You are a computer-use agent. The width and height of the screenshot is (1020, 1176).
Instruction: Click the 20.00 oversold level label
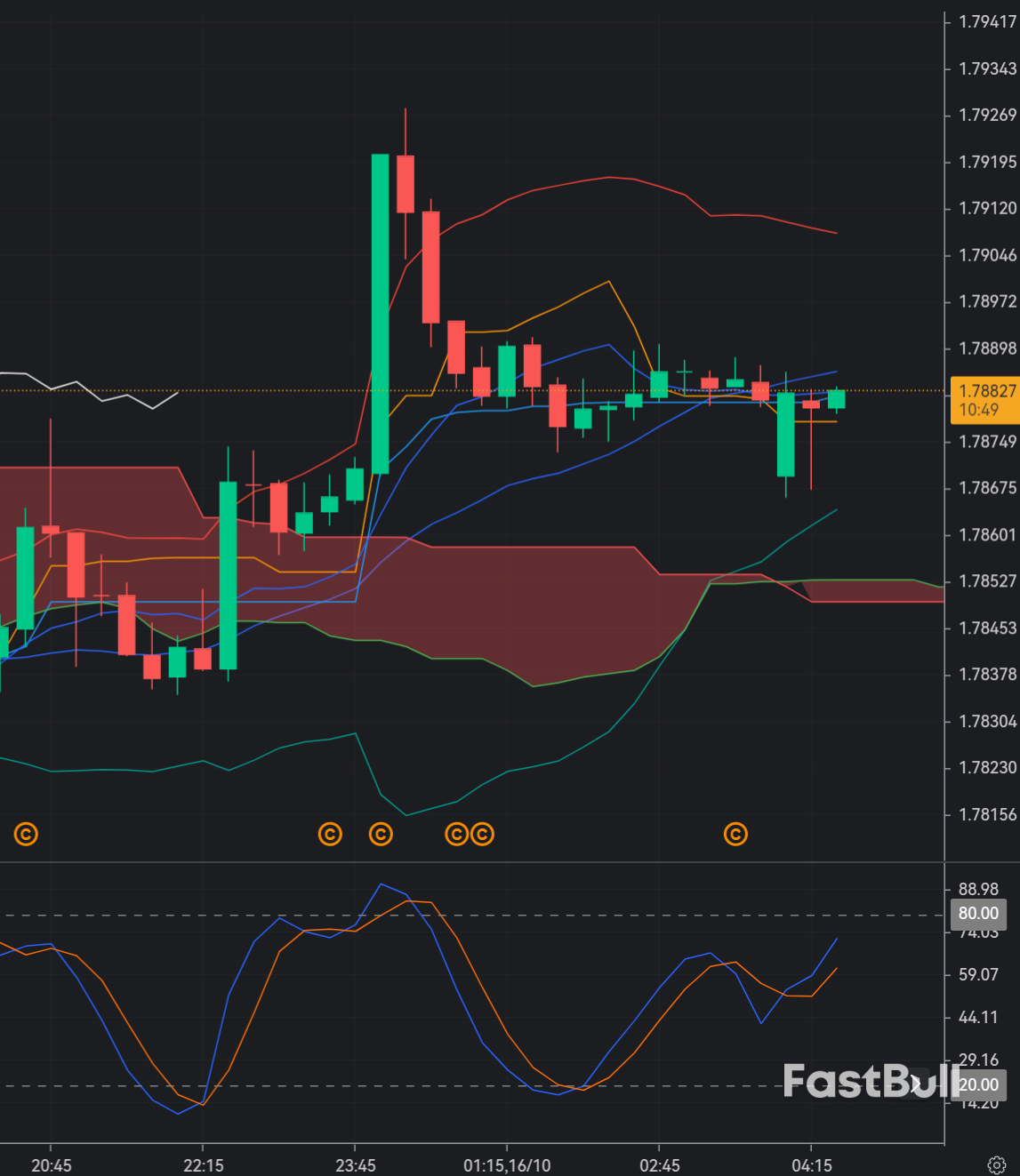[x=978, y=1084]
